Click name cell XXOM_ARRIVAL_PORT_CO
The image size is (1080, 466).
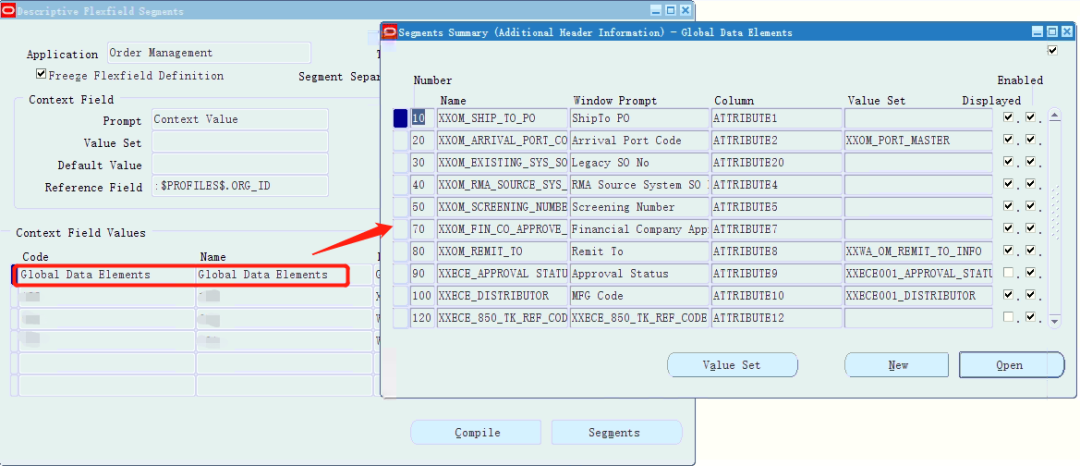[x=503, y=140]
